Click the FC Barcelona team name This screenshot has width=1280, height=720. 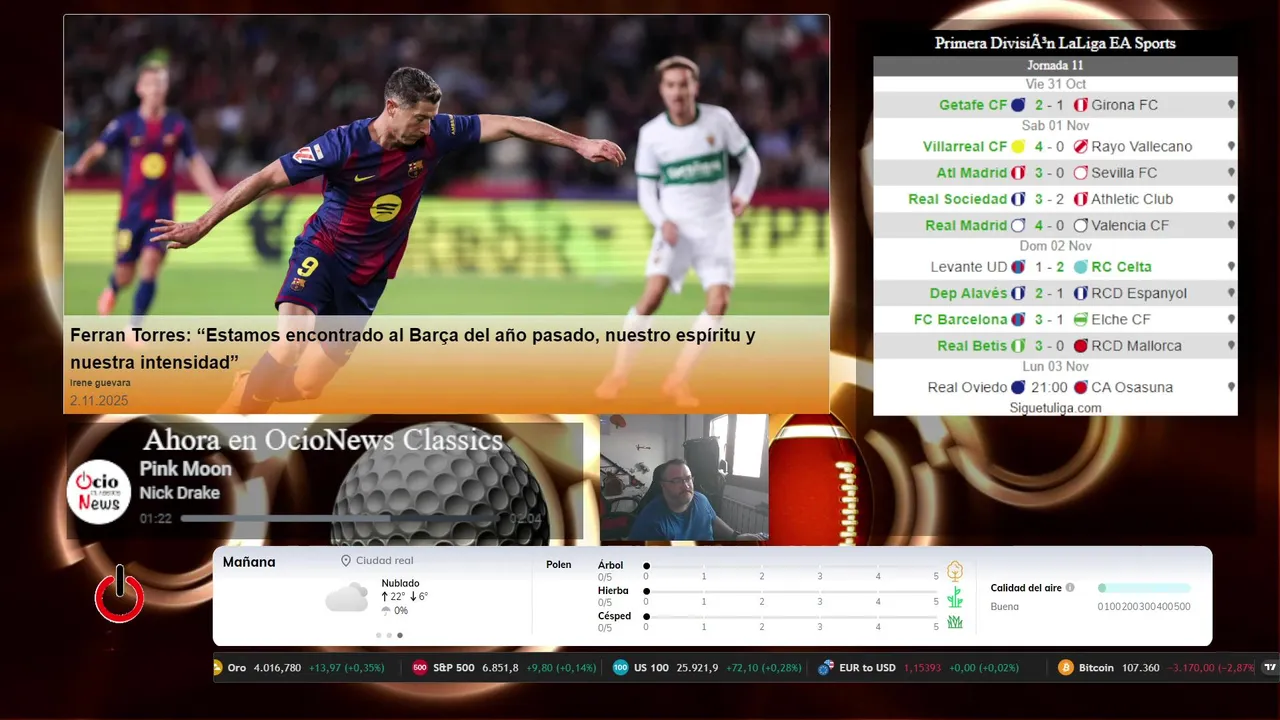click(960, 319)
